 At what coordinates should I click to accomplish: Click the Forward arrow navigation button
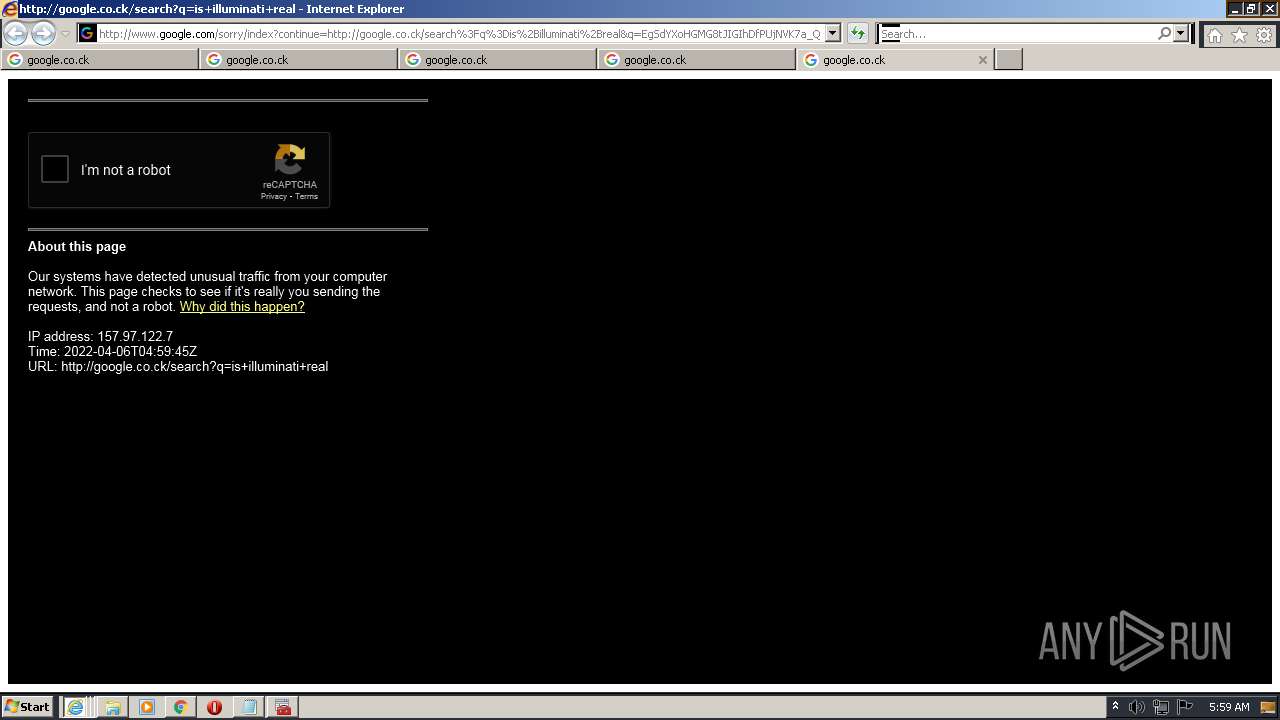[x=43, y=34]
